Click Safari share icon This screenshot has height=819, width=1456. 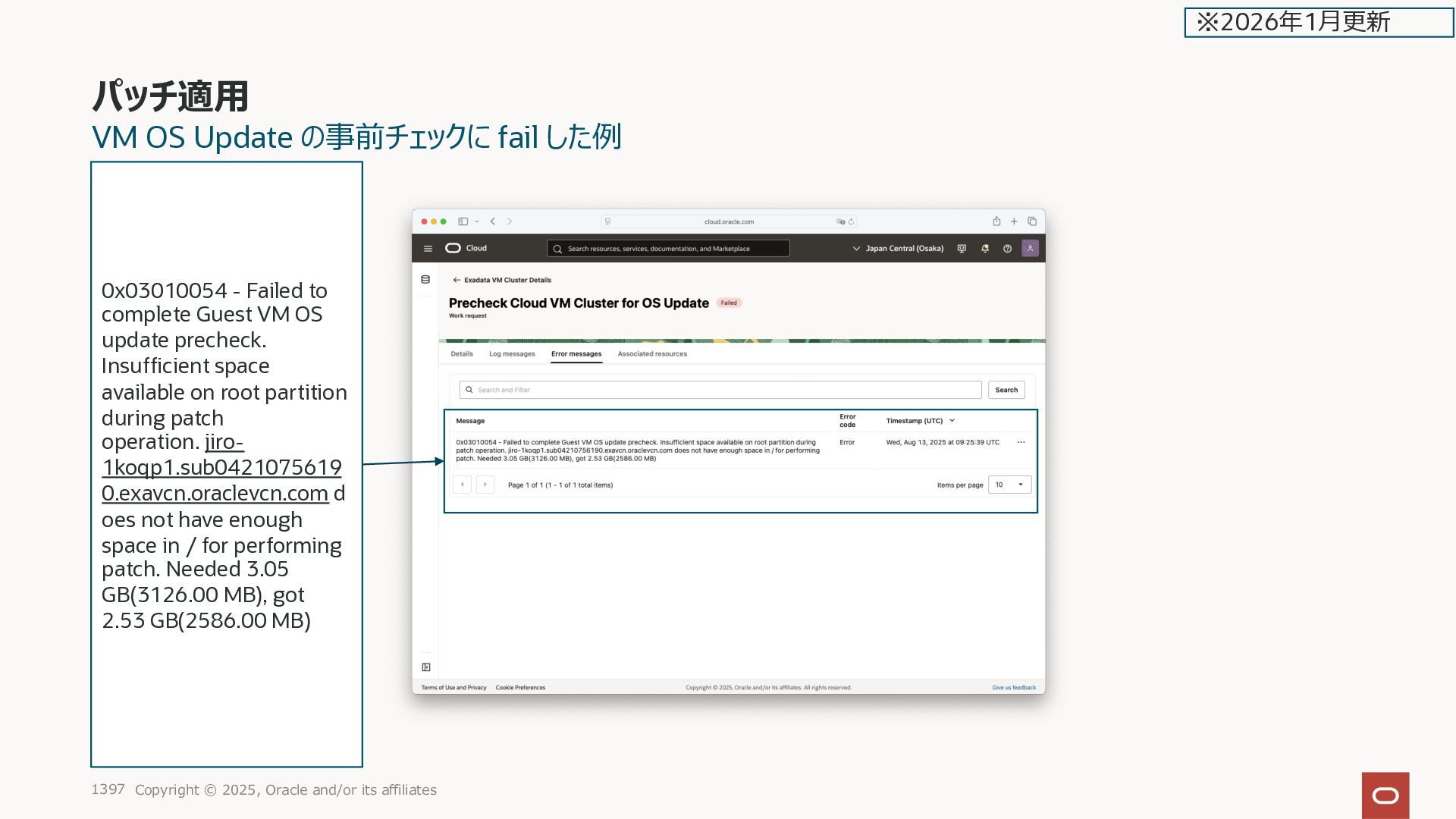(996, 221)
